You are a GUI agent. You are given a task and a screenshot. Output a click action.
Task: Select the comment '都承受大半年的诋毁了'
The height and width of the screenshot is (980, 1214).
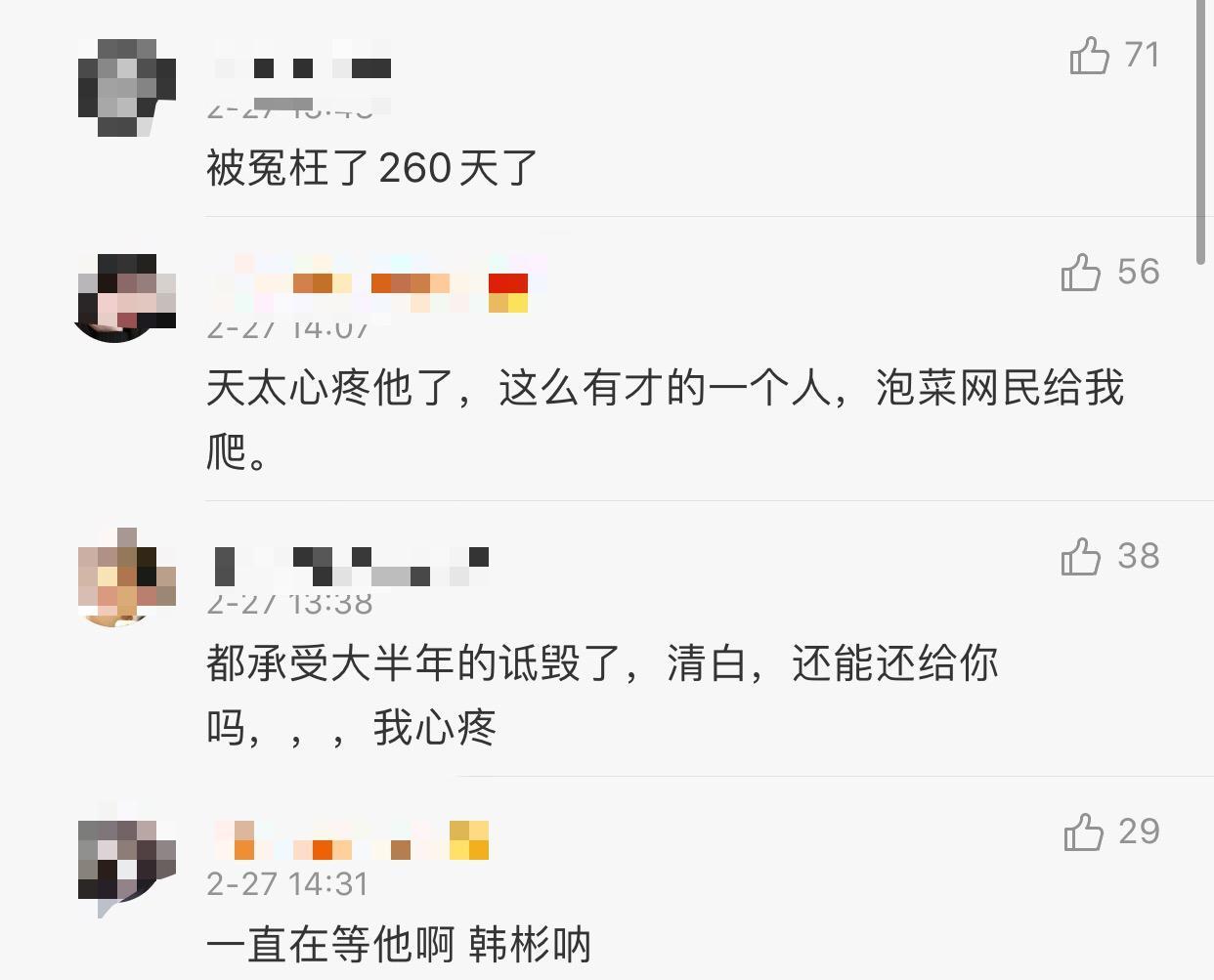coord(602,695)
